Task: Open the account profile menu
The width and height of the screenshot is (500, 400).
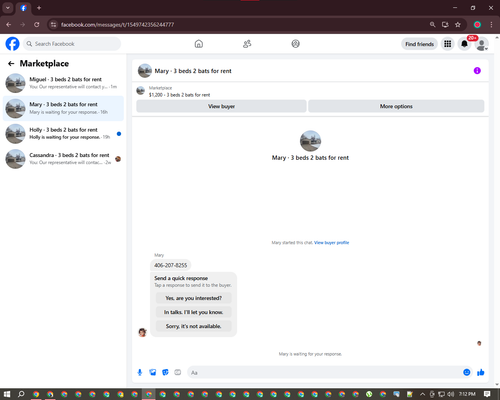Action: (481, 44)
